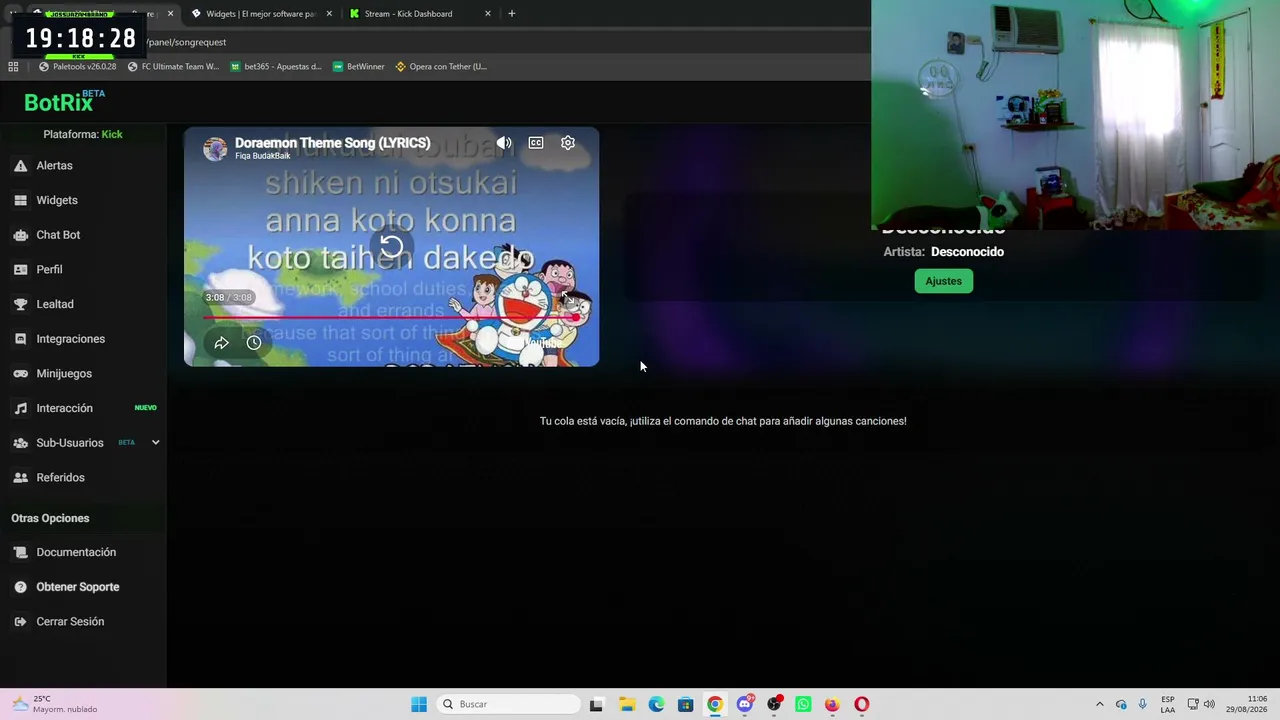1280x720 pixels.
Task: Open Minijuegos in the sidebar
Action: [64, 373]
